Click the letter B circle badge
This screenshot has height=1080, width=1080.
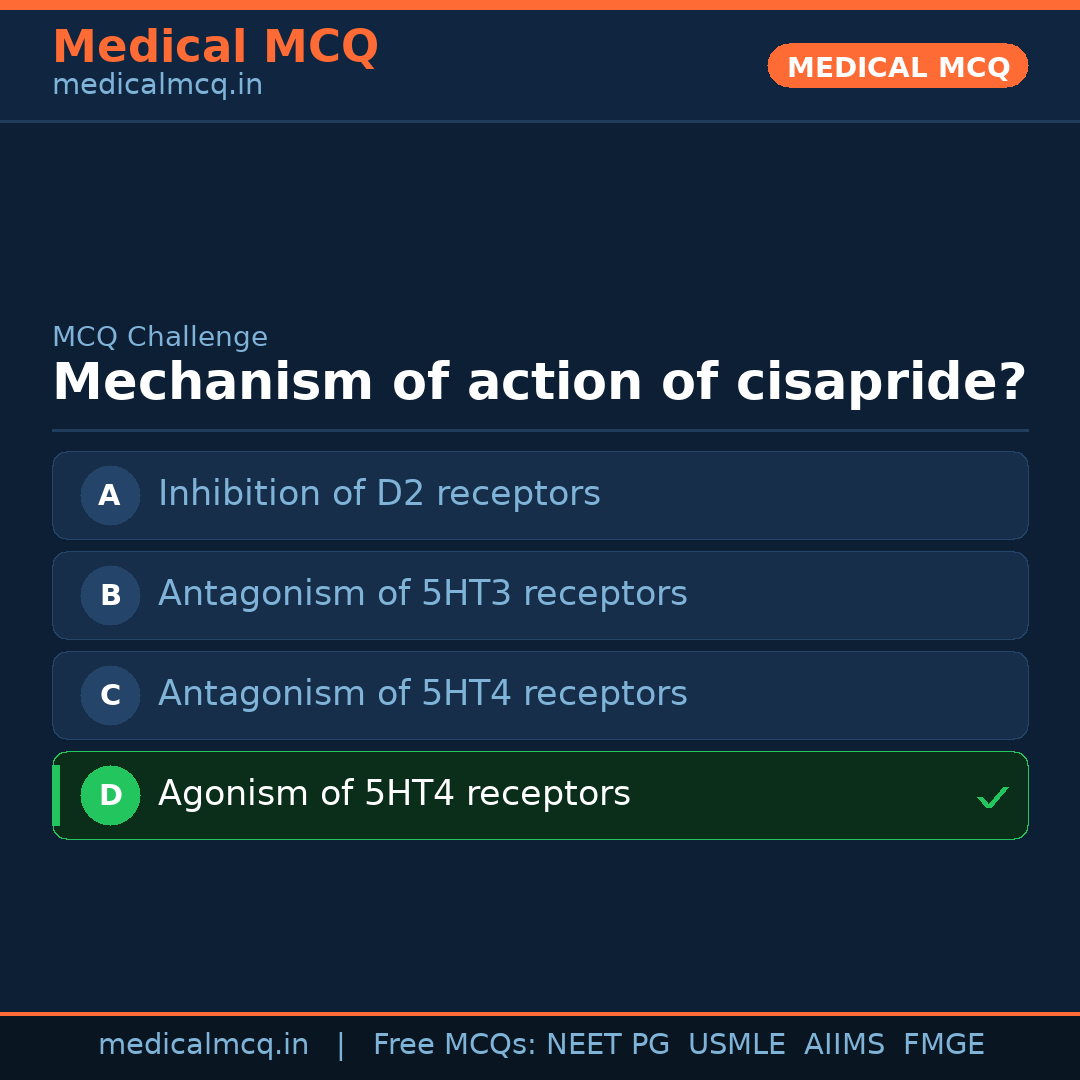click(110, 595)
